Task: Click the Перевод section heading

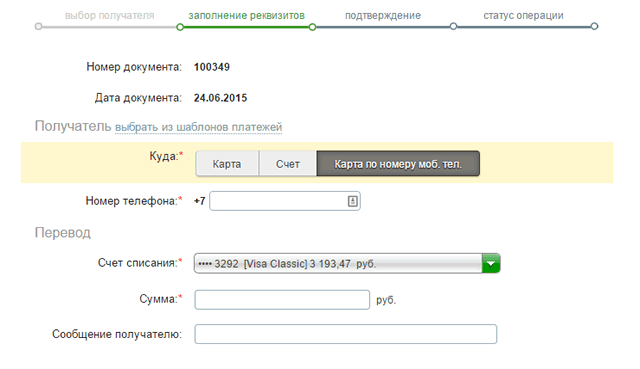Action: click(62, 232)
